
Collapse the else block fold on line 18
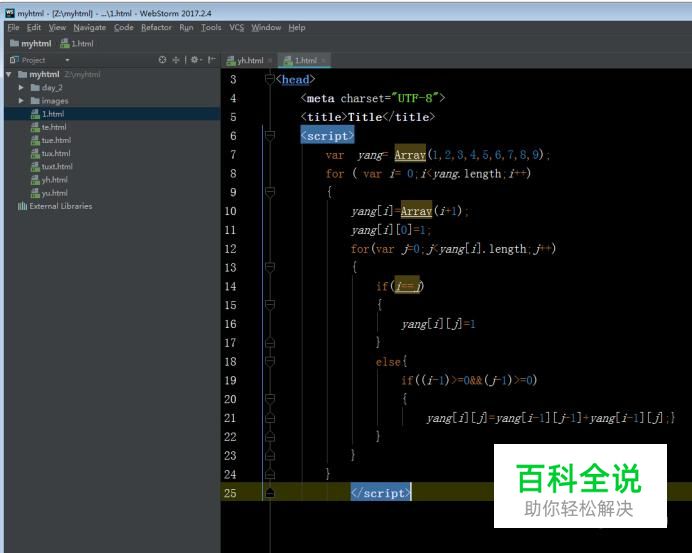(x=270, y=361)
